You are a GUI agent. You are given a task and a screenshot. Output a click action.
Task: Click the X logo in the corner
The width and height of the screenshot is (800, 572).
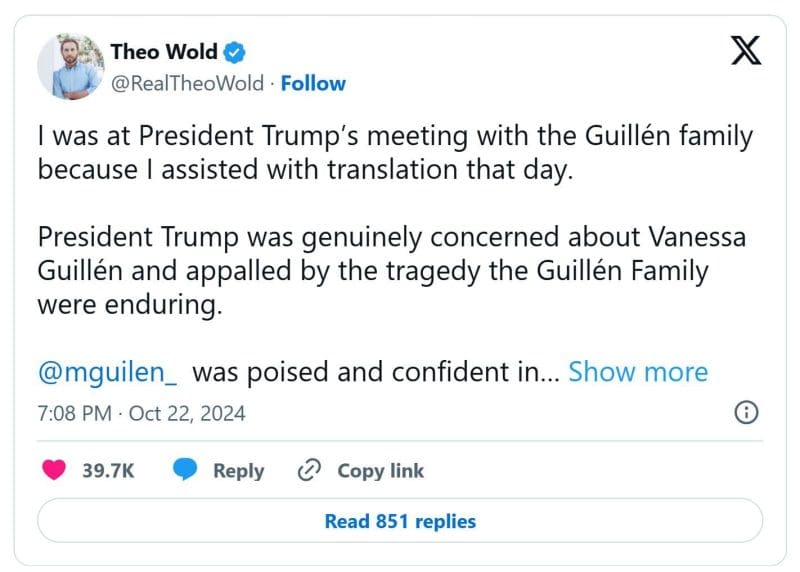[745, 52]
